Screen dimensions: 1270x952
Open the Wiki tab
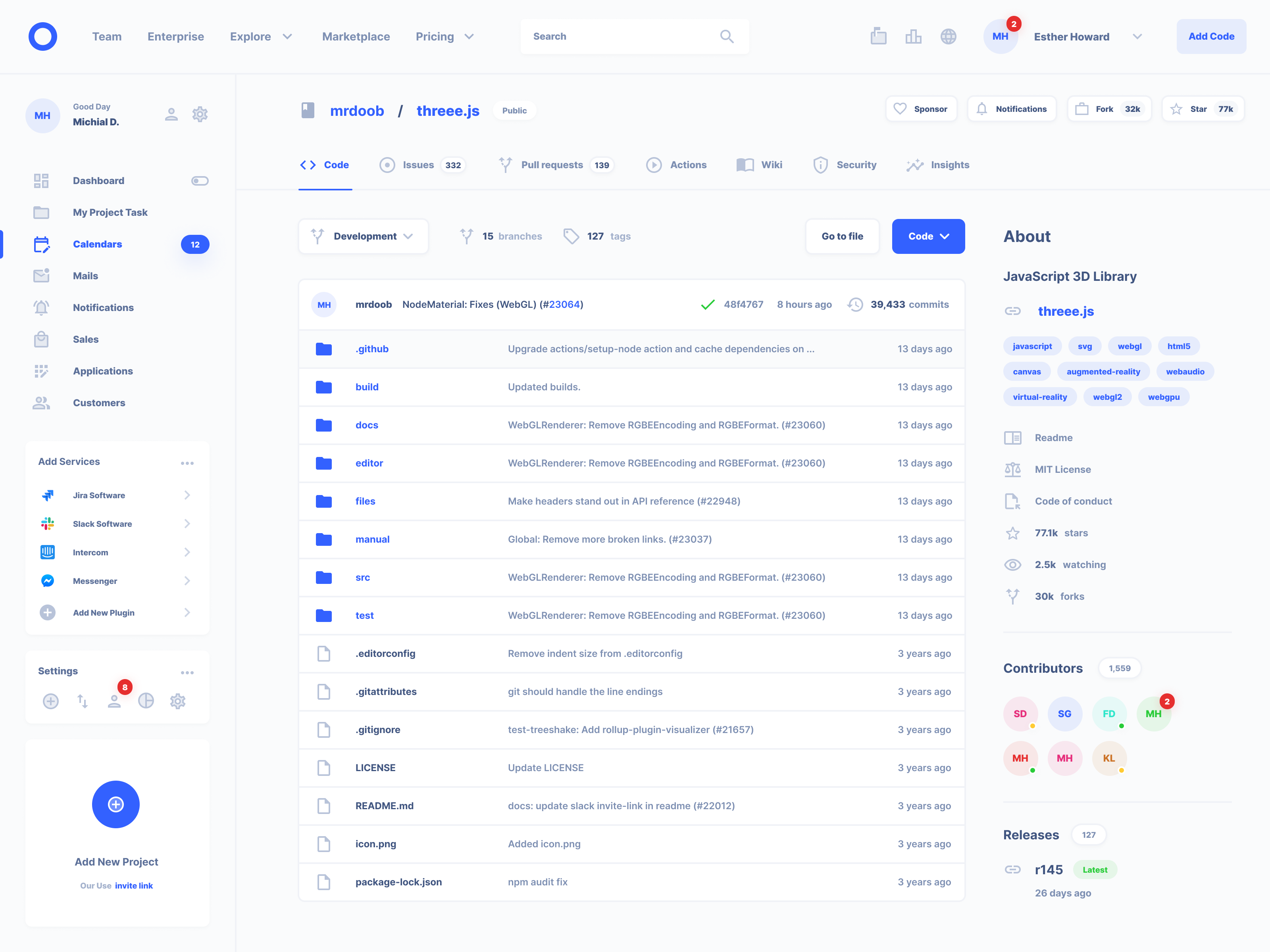click(x=759, y=165)
